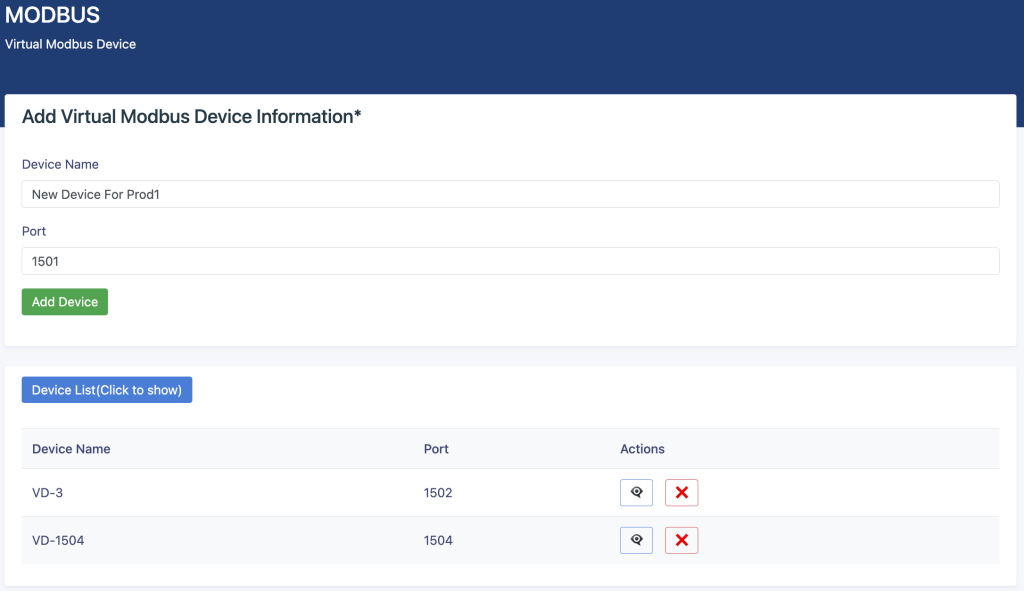The image size is (1024, 591).
Task: Click the Port form label
Action: click(x=34, y=231)
